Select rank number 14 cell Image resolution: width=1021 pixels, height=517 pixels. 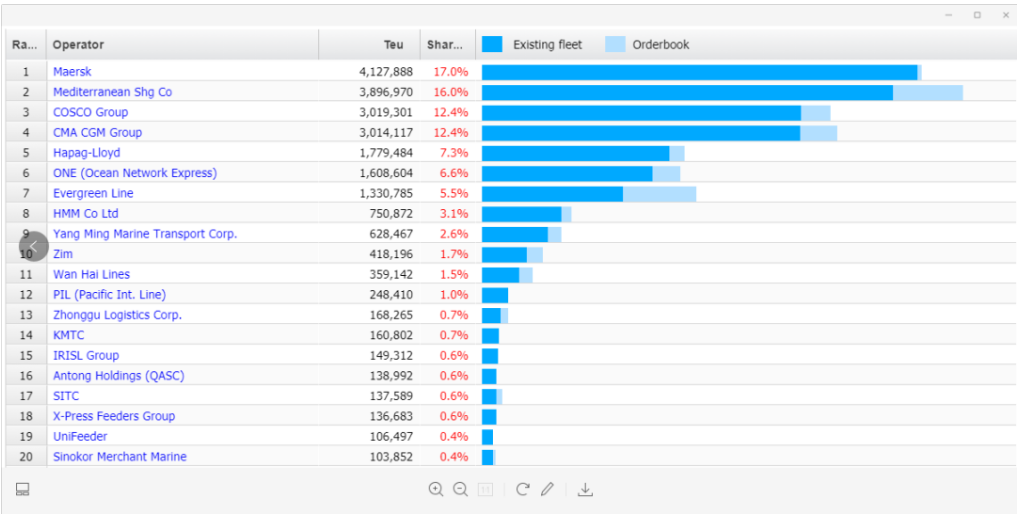pos(26,335)
